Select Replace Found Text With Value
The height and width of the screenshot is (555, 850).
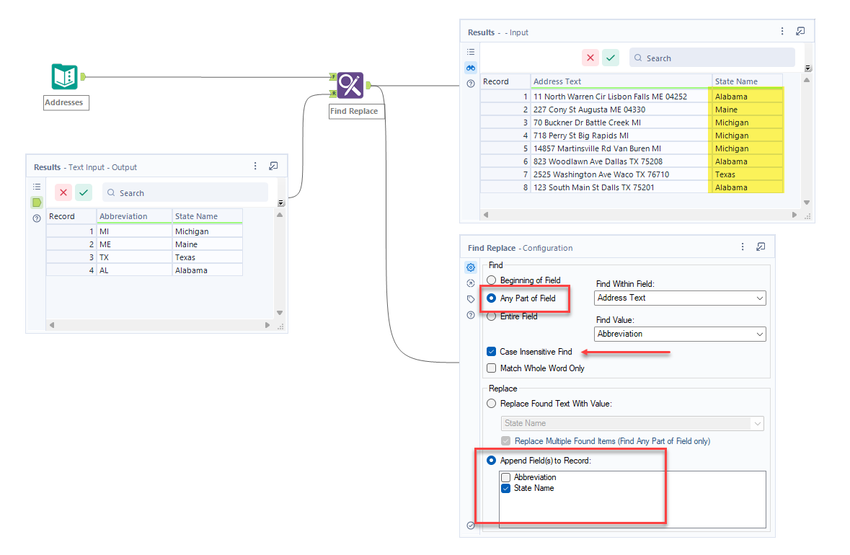pos(491,403)
